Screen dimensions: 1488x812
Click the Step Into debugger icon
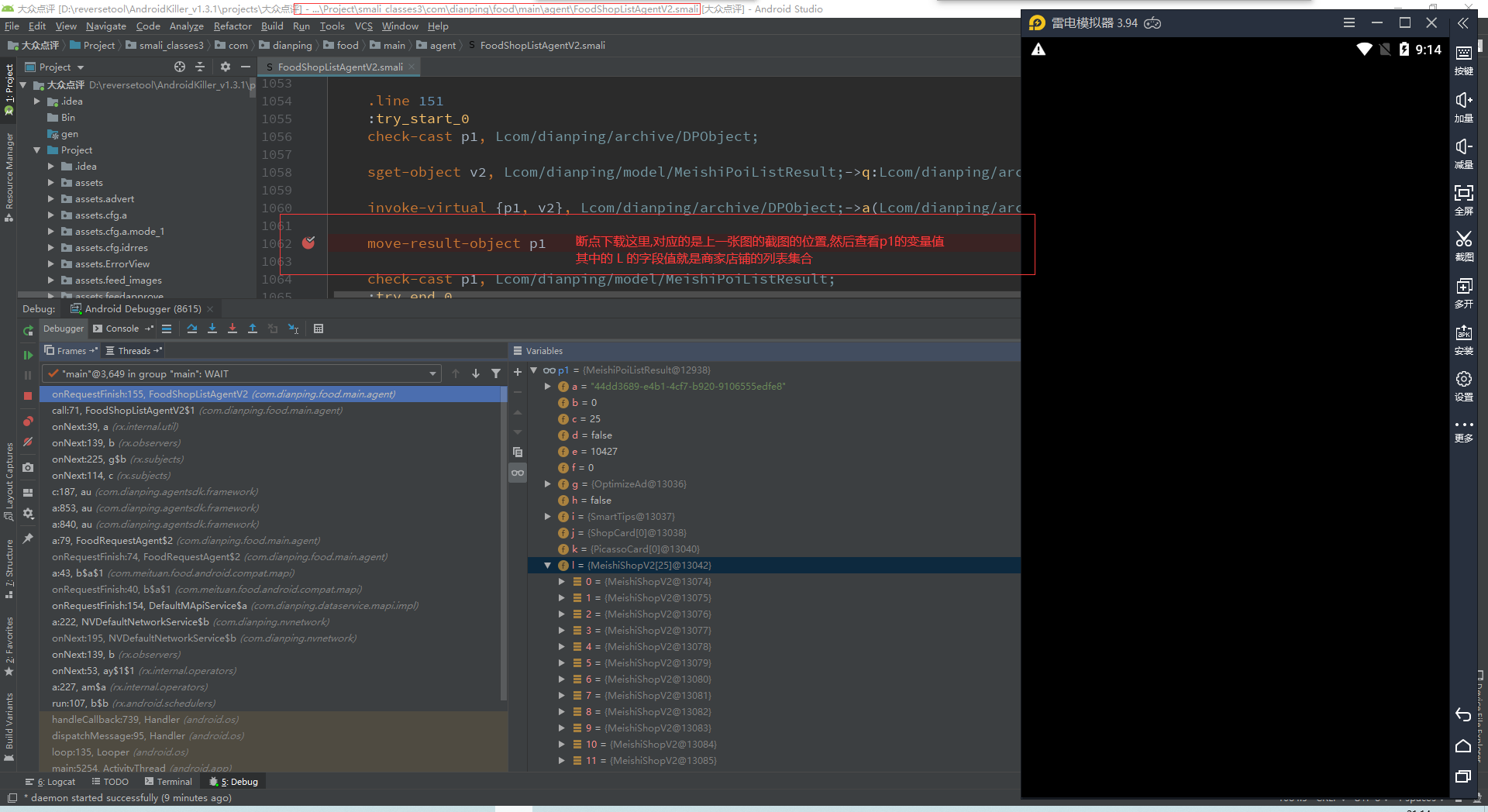(x=212, y=329)
